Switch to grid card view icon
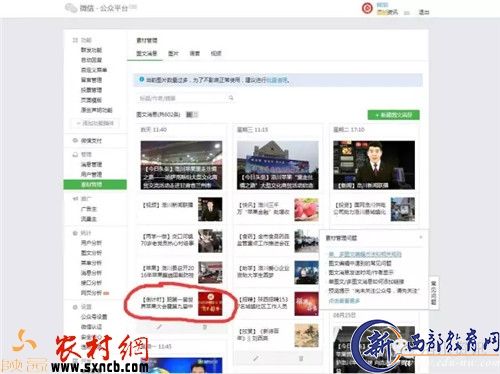This screenshot has width=500, height=374. [x=189, y=115]
